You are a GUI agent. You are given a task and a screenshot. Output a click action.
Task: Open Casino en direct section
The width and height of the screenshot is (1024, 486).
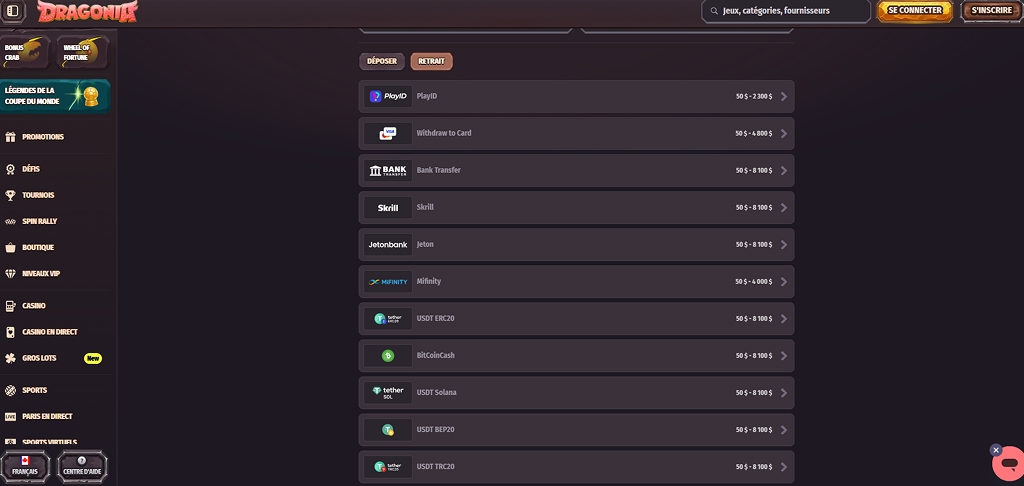click(50, 332)
